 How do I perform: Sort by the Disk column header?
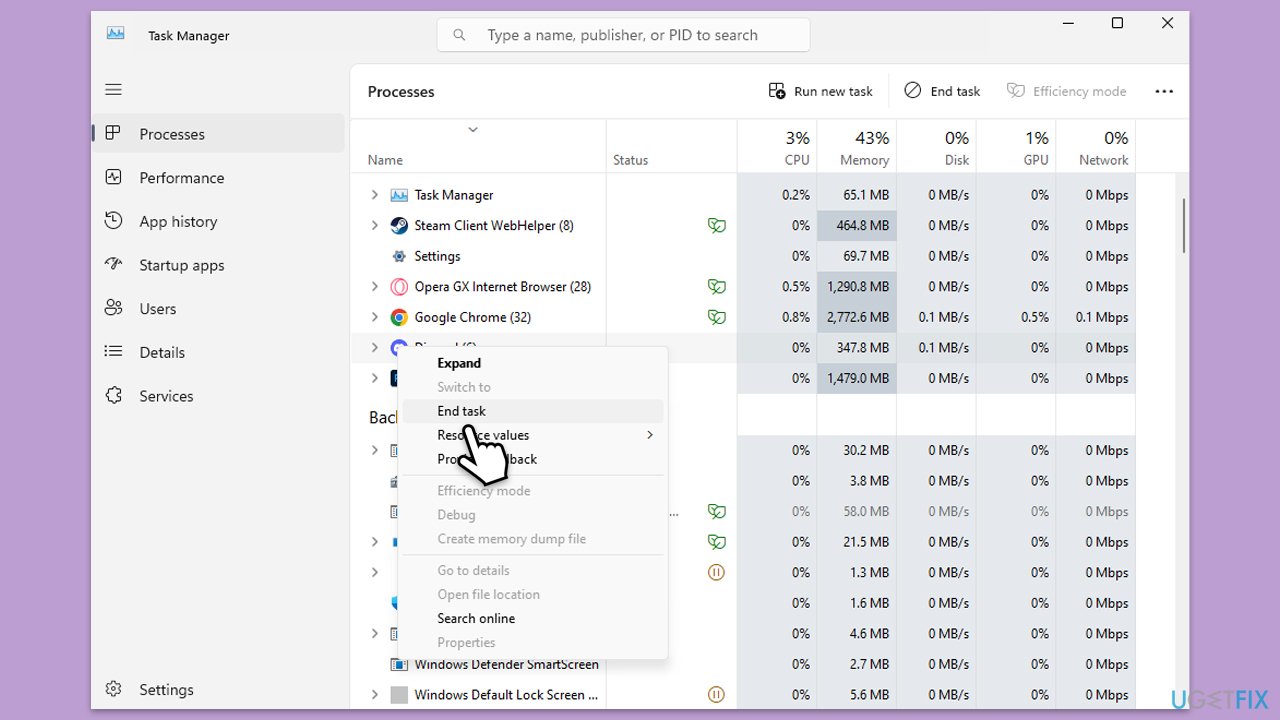coord(937,147)
